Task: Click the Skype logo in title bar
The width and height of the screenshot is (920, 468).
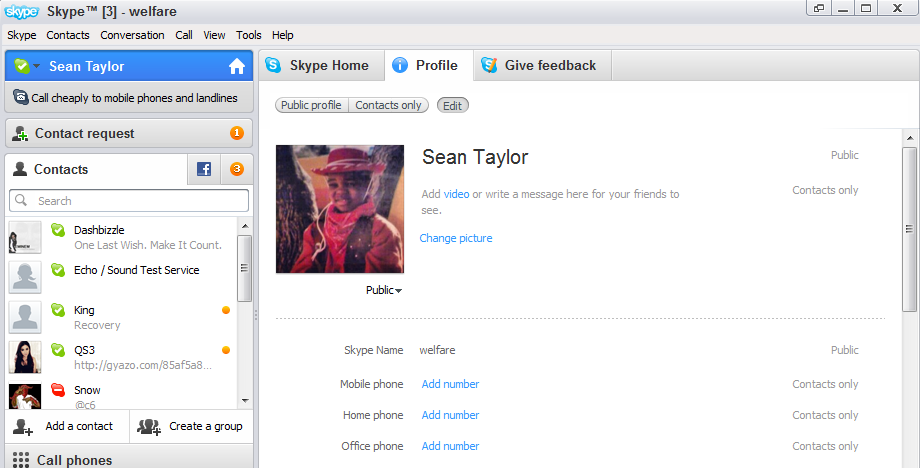Action: point(22,11)
